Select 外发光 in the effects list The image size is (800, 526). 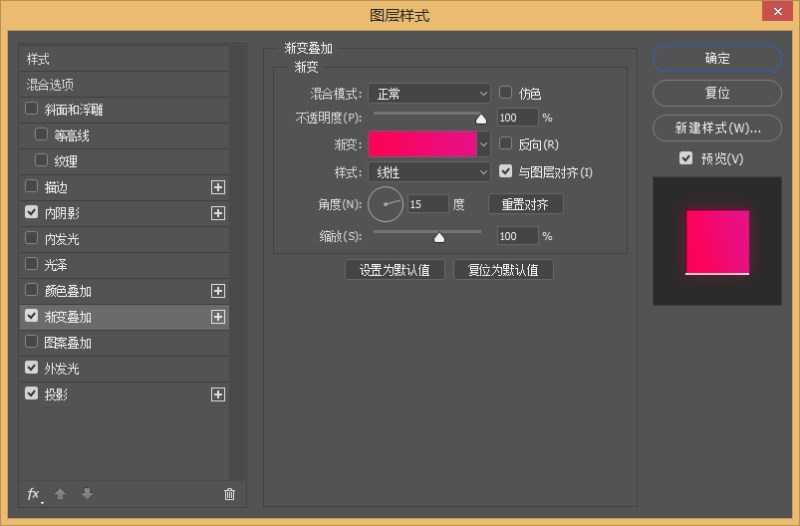coord(61,369)
